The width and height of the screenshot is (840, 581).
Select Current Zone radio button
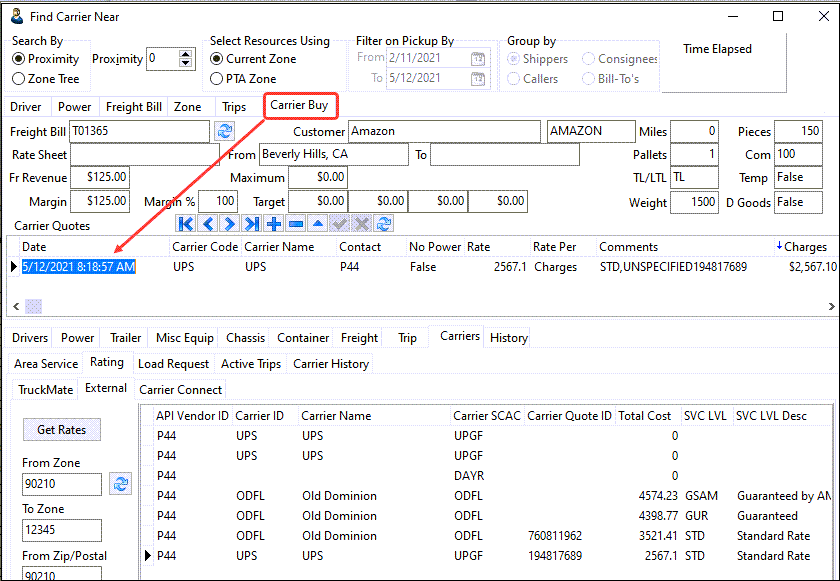217,59
